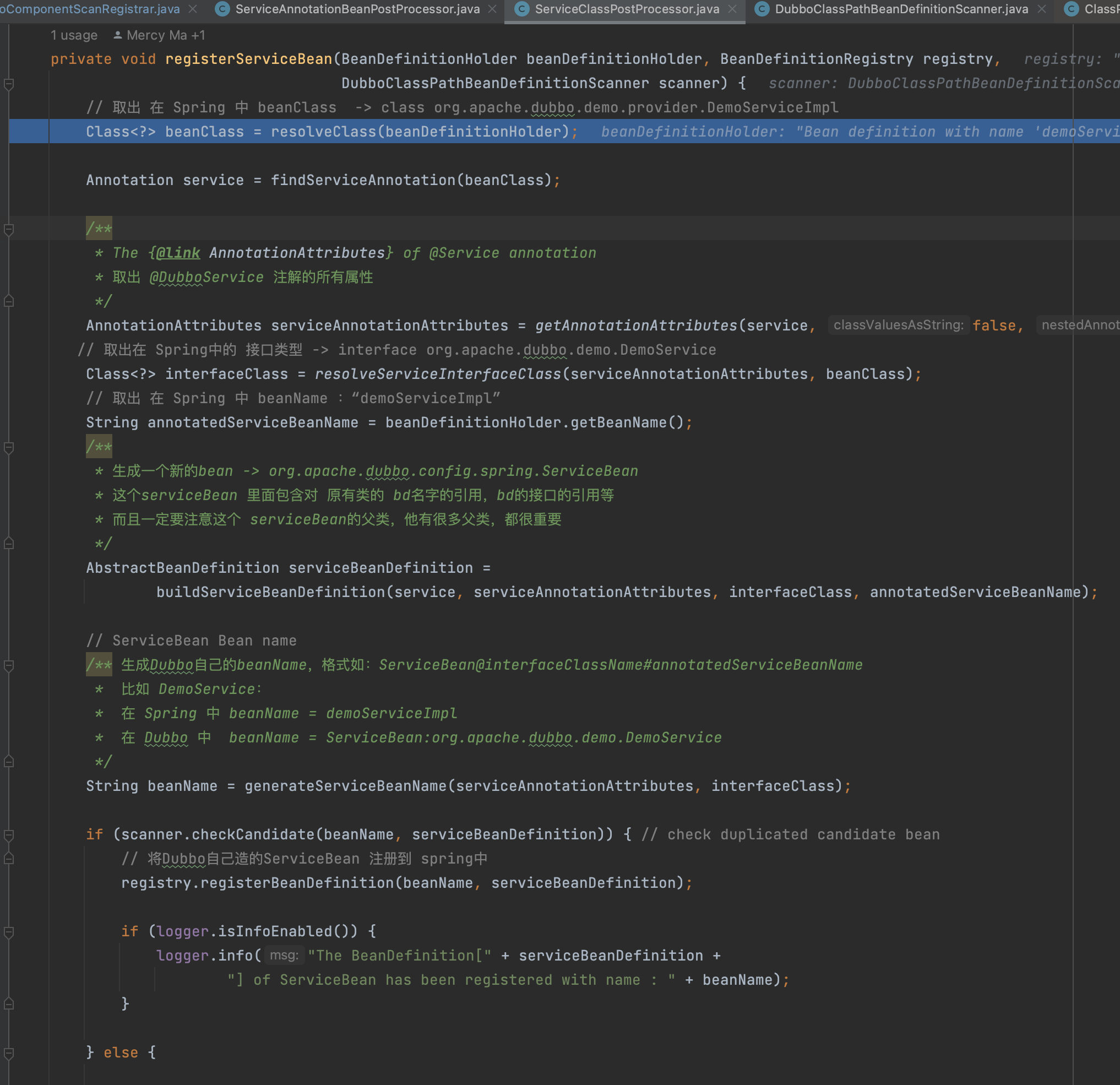
Task: Click the findServiceAnnotation method call
Action: pyautogui.click(x=363, y=180)
